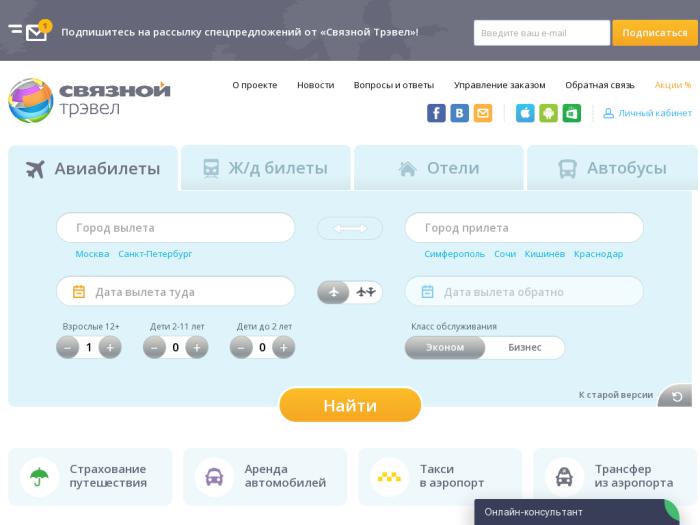This screenshot has height=525, width=700.
Task: Choose Сочи as arrival city suggestion
Action: click(505, 254)
